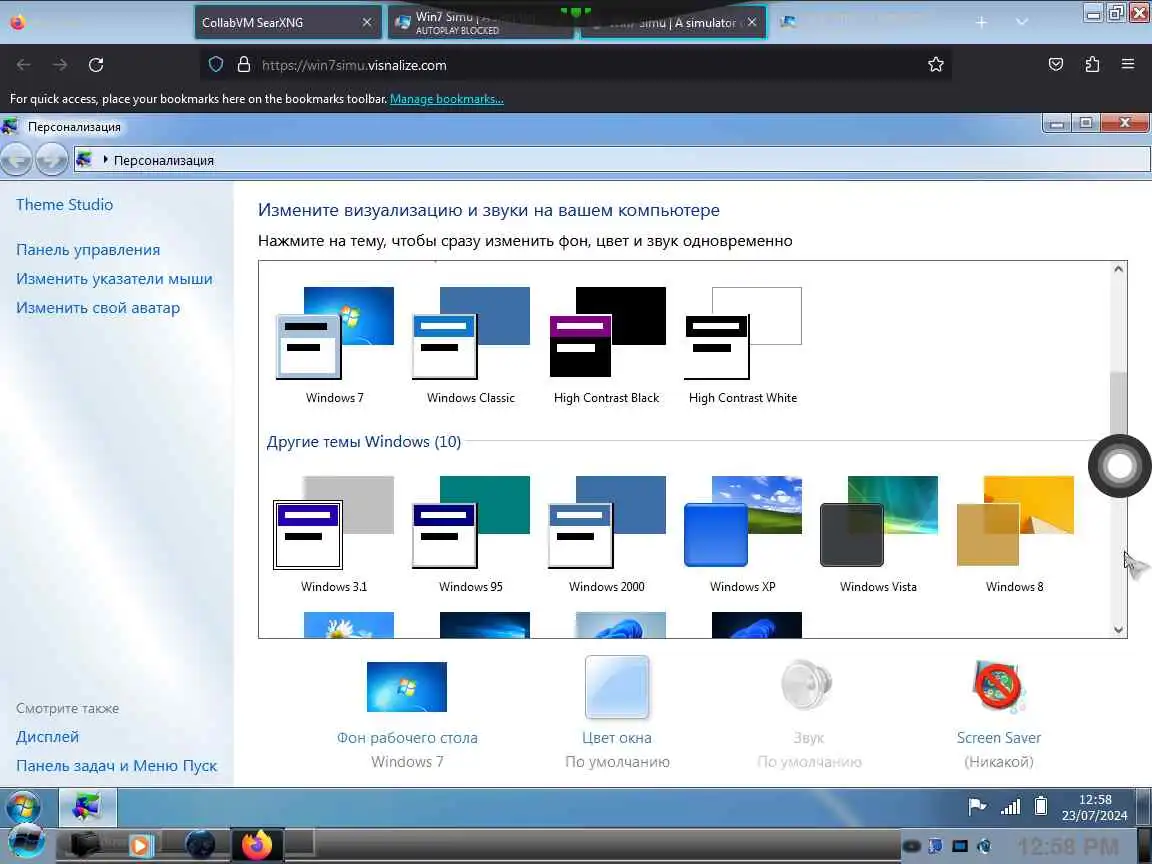Click the network signal tray icon
The height and width of the screenshot is (864, 1152).
click(1010, 807)
